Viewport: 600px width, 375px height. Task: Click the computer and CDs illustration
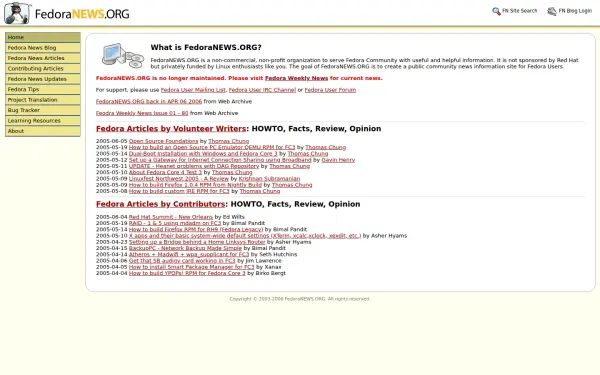(x=123, y=55)
